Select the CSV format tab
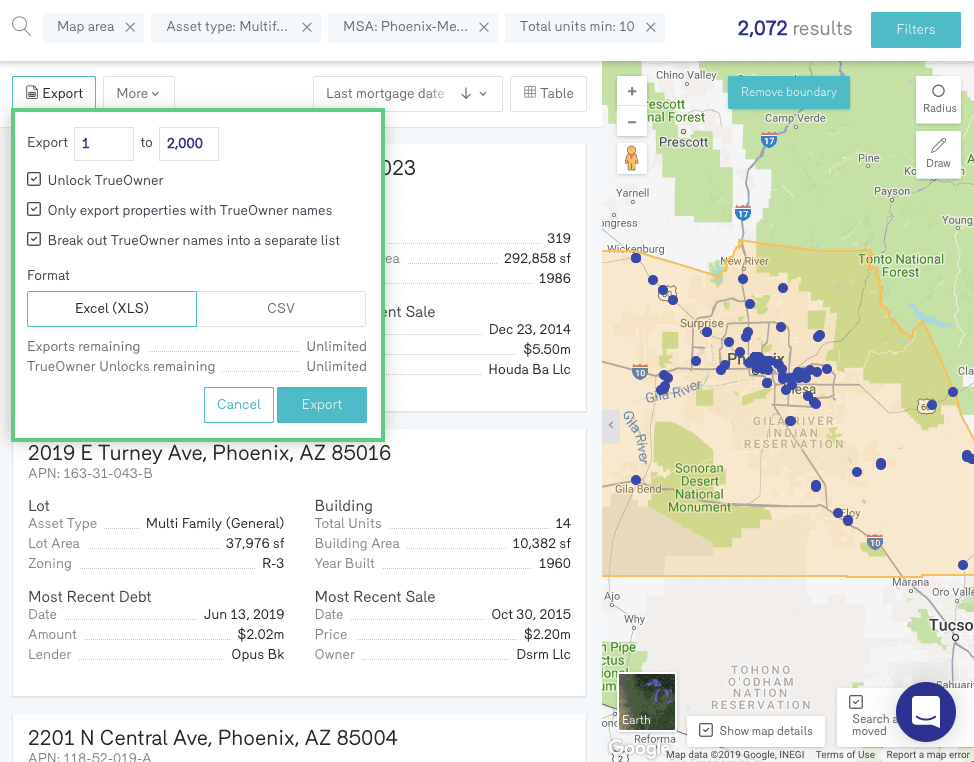This screenshot has height=762, width=974. pyautogui.click(x=281, y=309)
